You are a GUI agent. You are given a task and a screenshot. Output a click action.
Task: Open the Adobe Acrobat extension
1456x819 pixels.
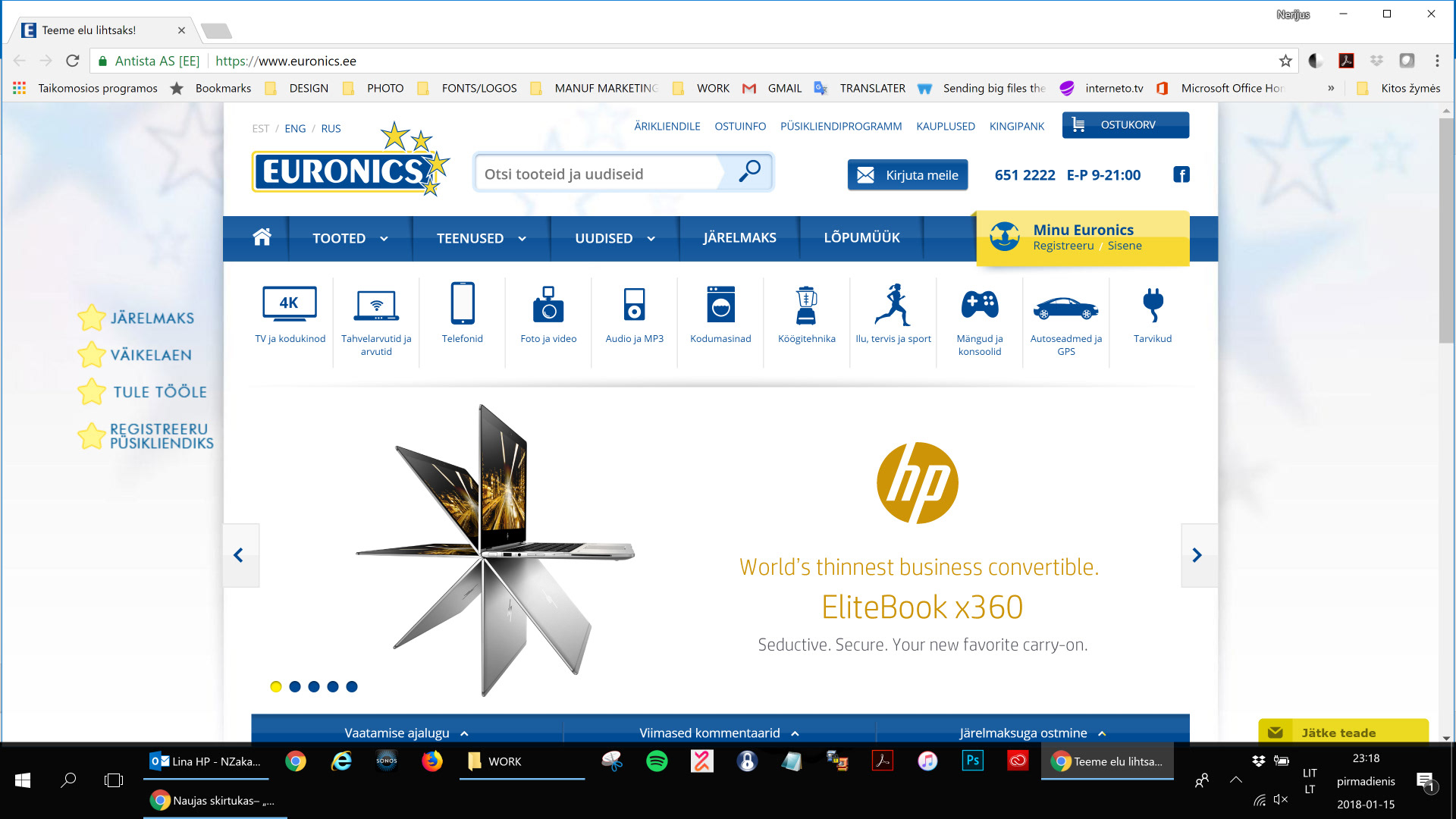(1347, 61)
